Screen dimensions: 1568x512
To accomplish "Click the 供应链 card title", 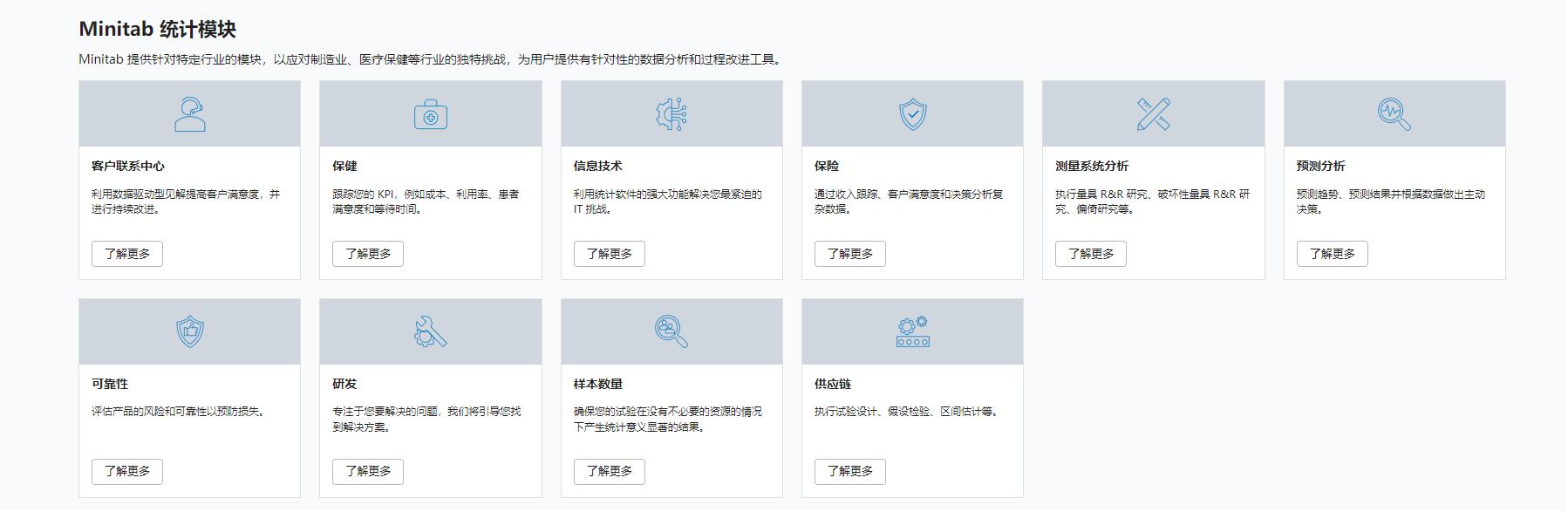I will tap(833, 384).
